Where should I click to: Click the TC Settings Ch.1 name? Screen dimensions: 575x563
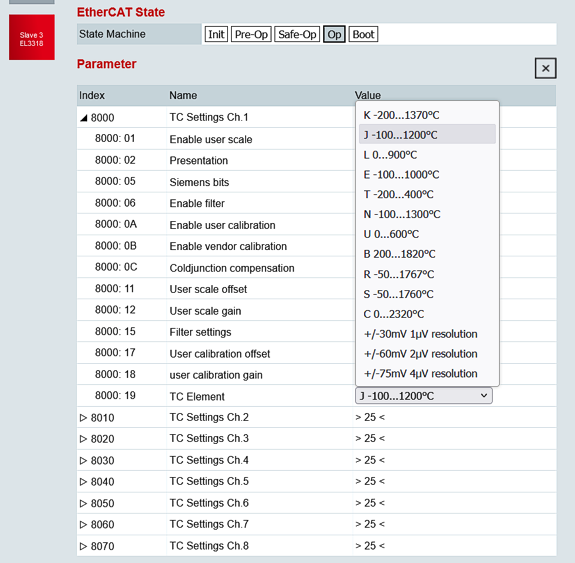coord(209,117)
